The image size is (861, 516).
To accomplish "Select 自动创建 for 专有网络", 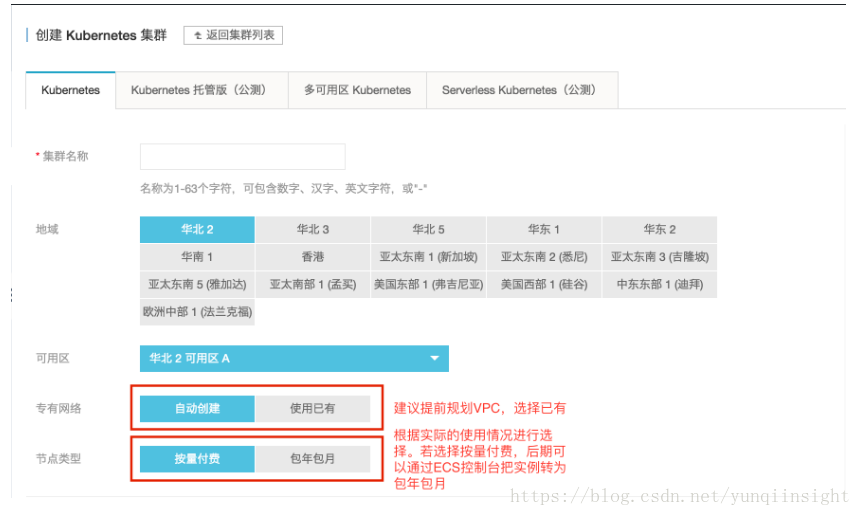I will click(197, 408).
